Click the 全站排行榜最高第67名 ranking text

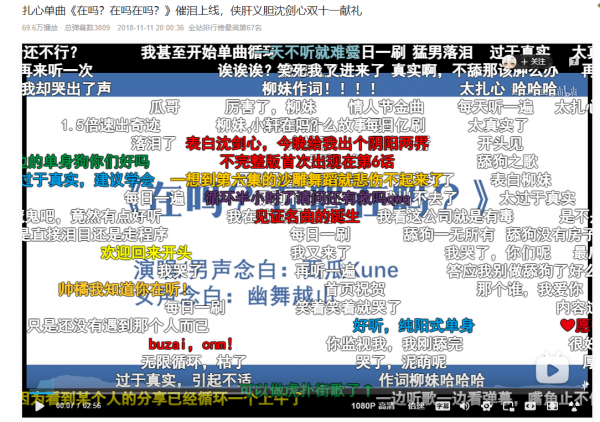225,28
